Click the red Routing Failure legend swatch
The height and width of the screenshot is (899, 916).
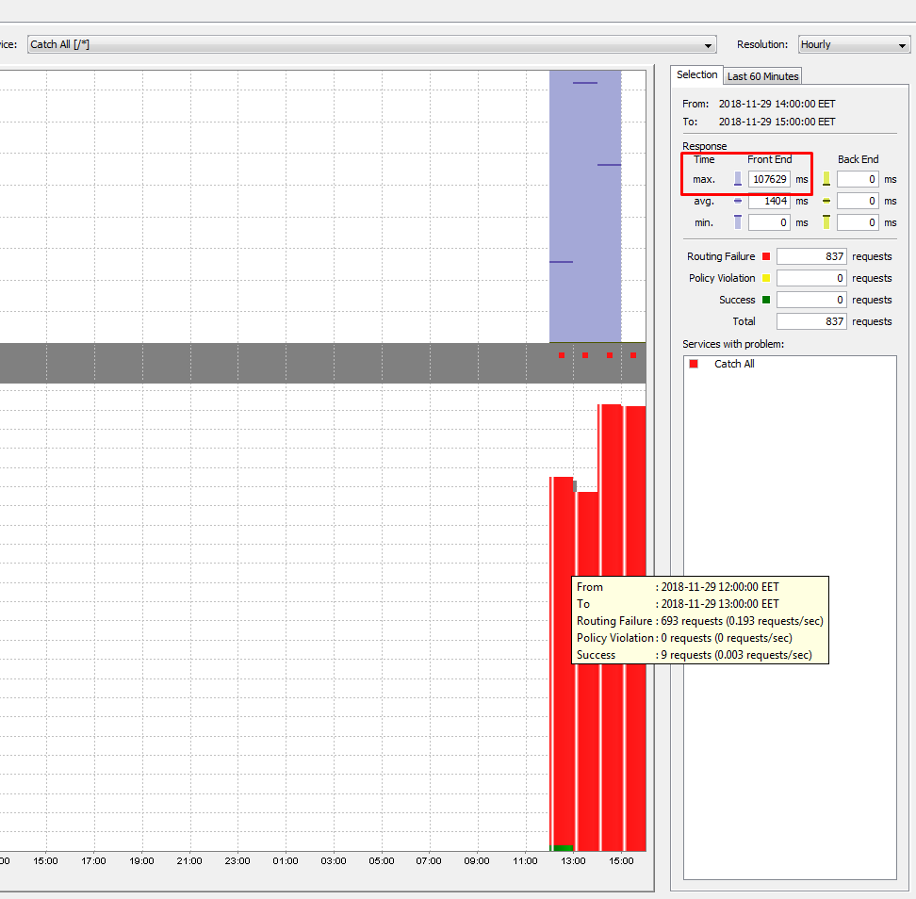766,256
